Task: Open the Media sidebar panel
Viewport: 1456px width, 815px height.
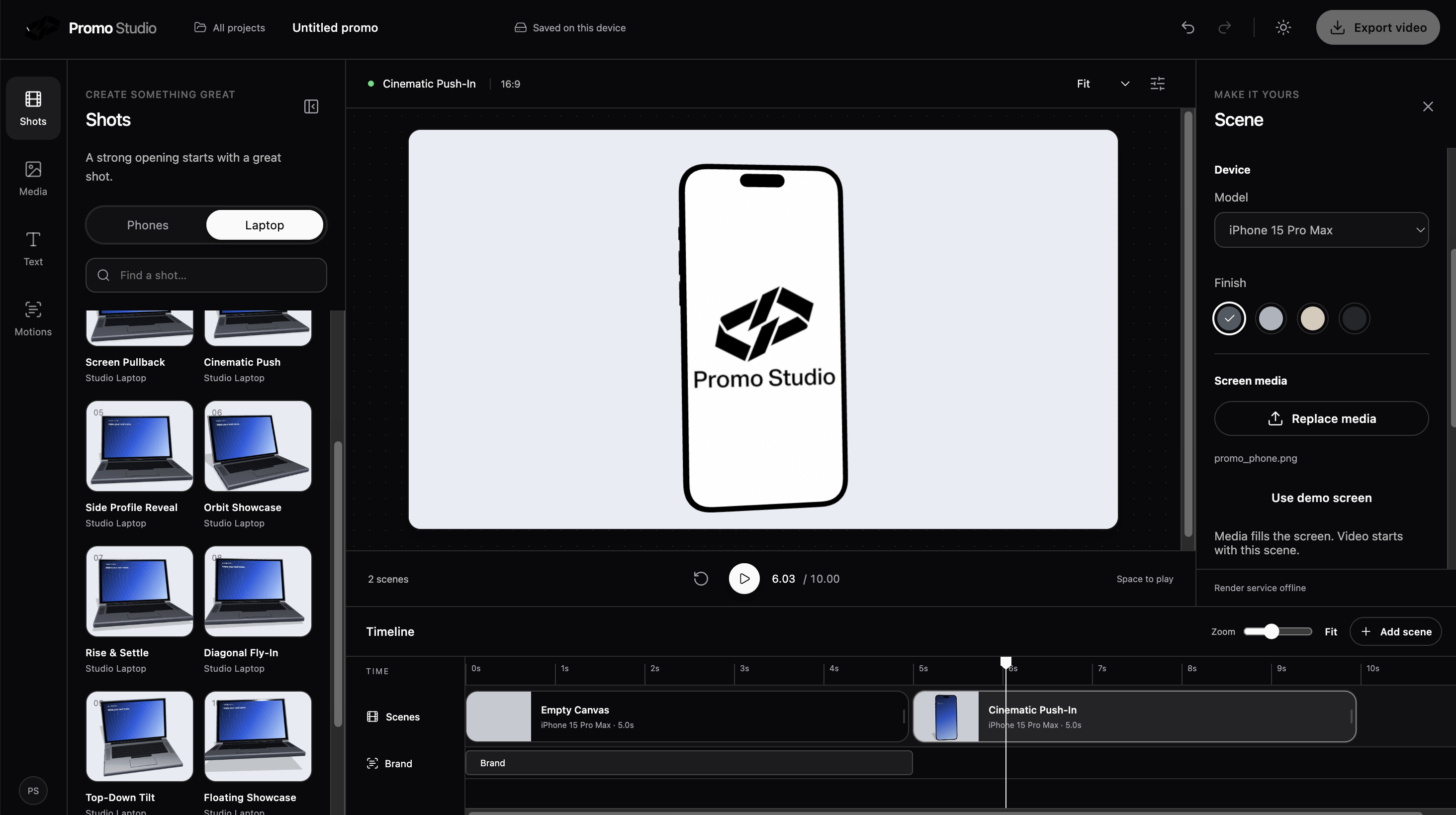Action: coord(33,178)
